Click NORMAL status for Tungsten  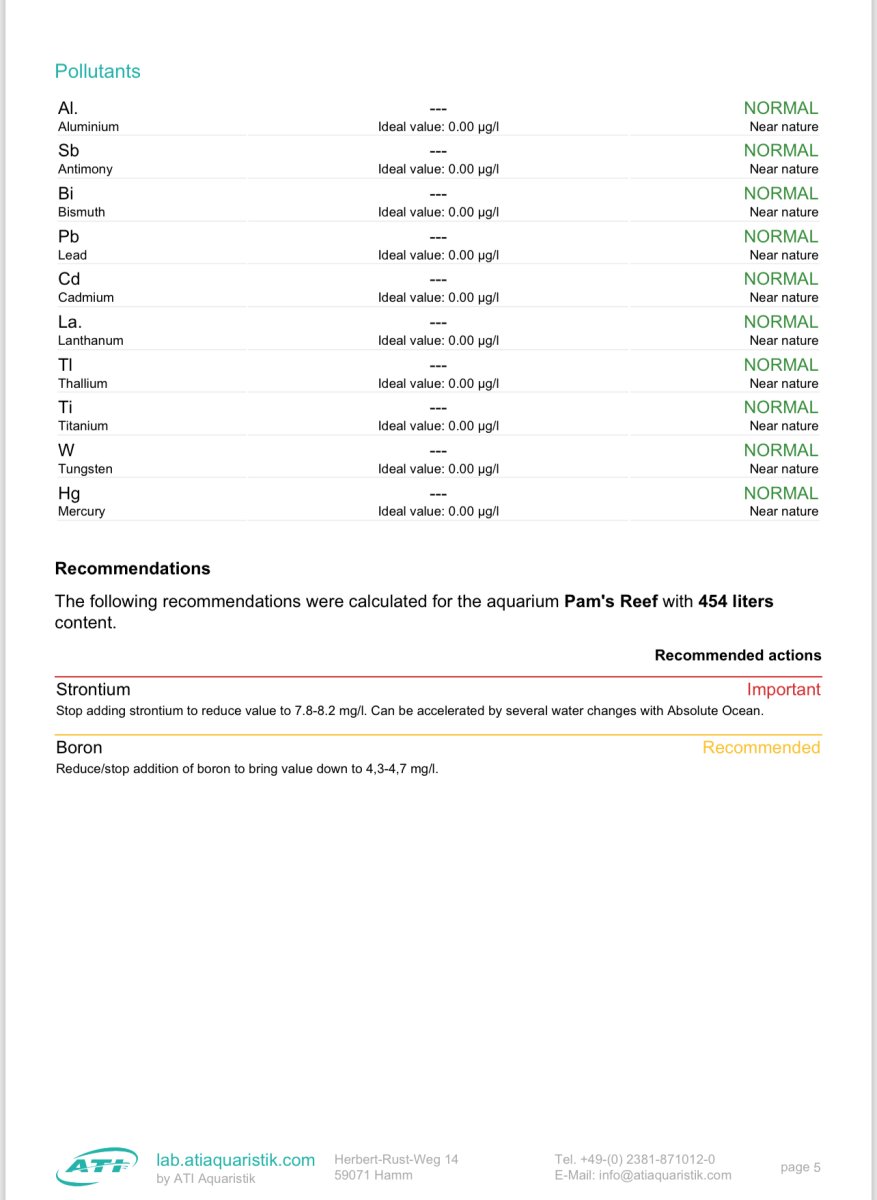pyautogui.click(x=780, y=450)
